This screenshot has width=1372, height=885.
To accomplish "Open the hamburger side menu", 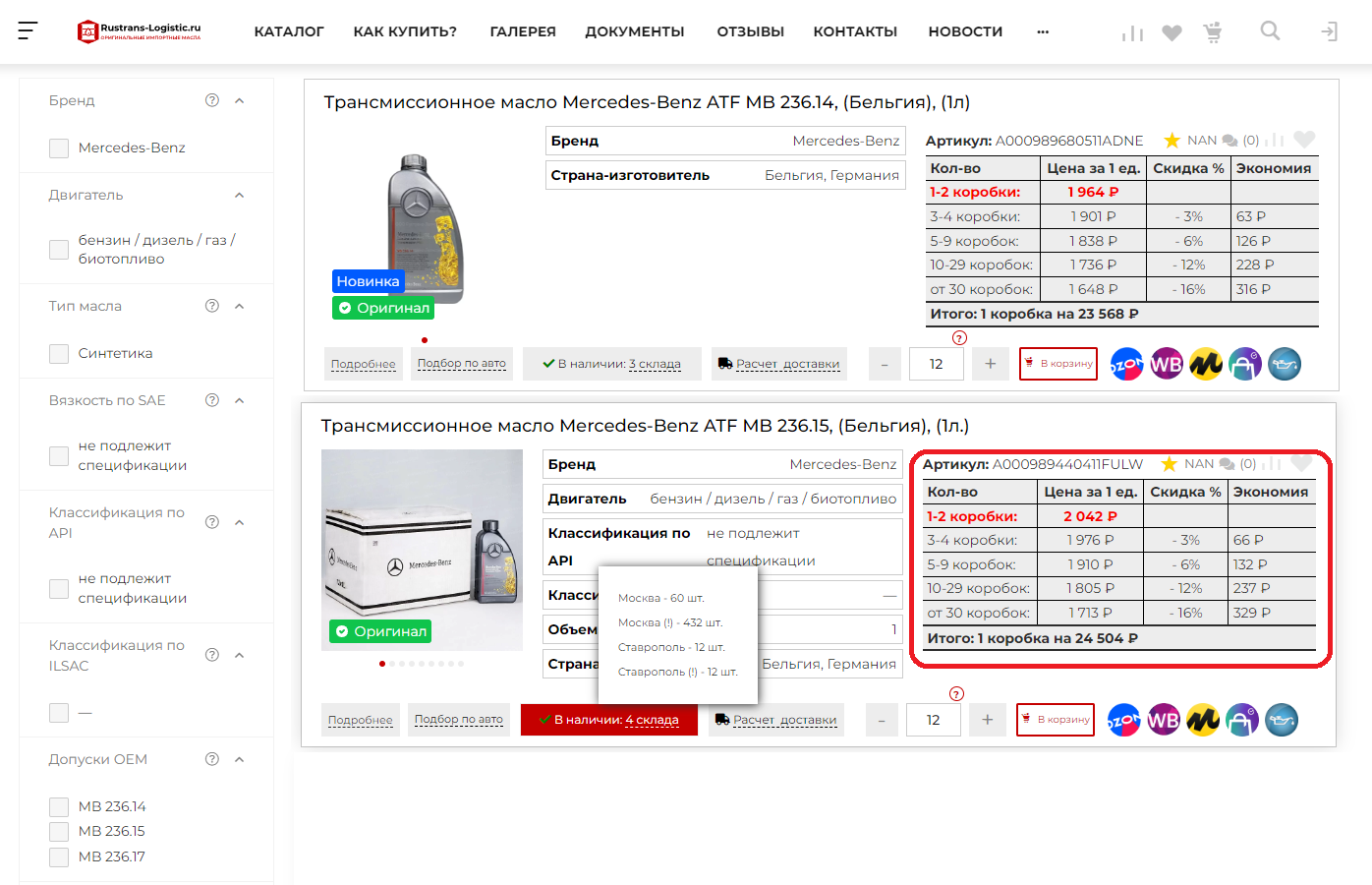I will tap(28, 30).
